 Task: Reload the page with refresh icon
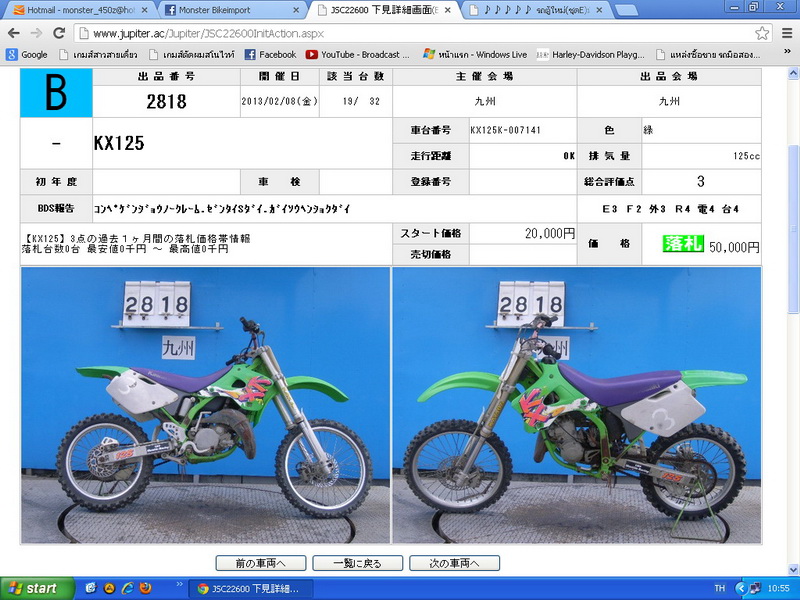(59, 34)
